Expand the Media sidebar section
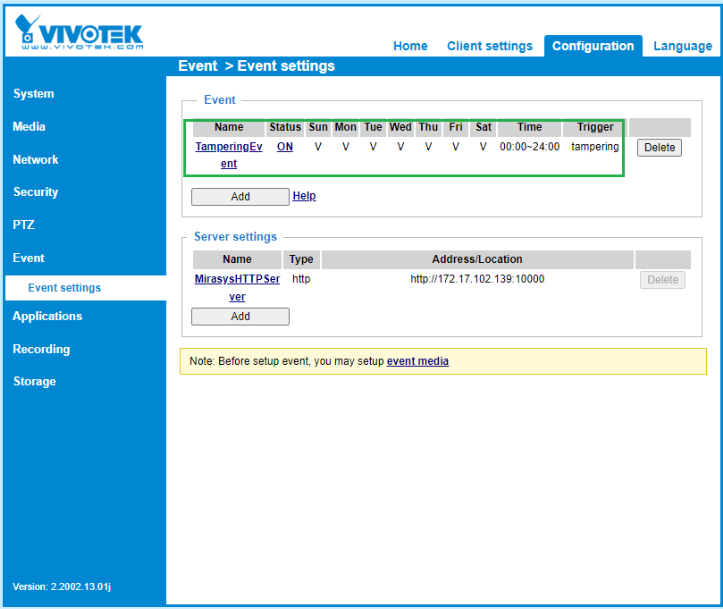The width and height of the screenshot is (723, 609). (x=29, y=127)
